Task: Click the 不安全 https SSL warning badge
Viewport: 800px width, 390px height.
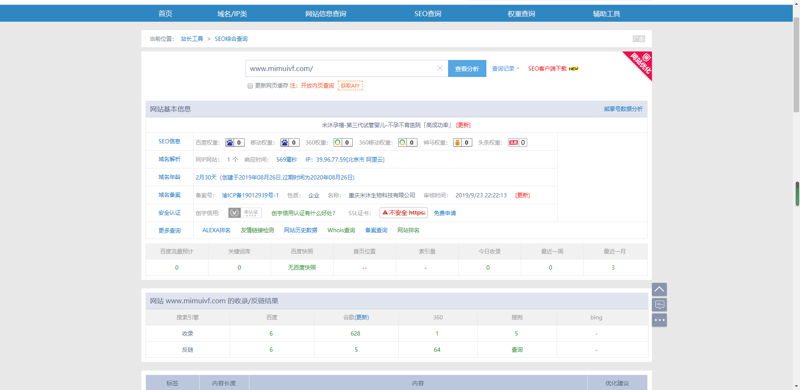Action: (x=404, y=213)
